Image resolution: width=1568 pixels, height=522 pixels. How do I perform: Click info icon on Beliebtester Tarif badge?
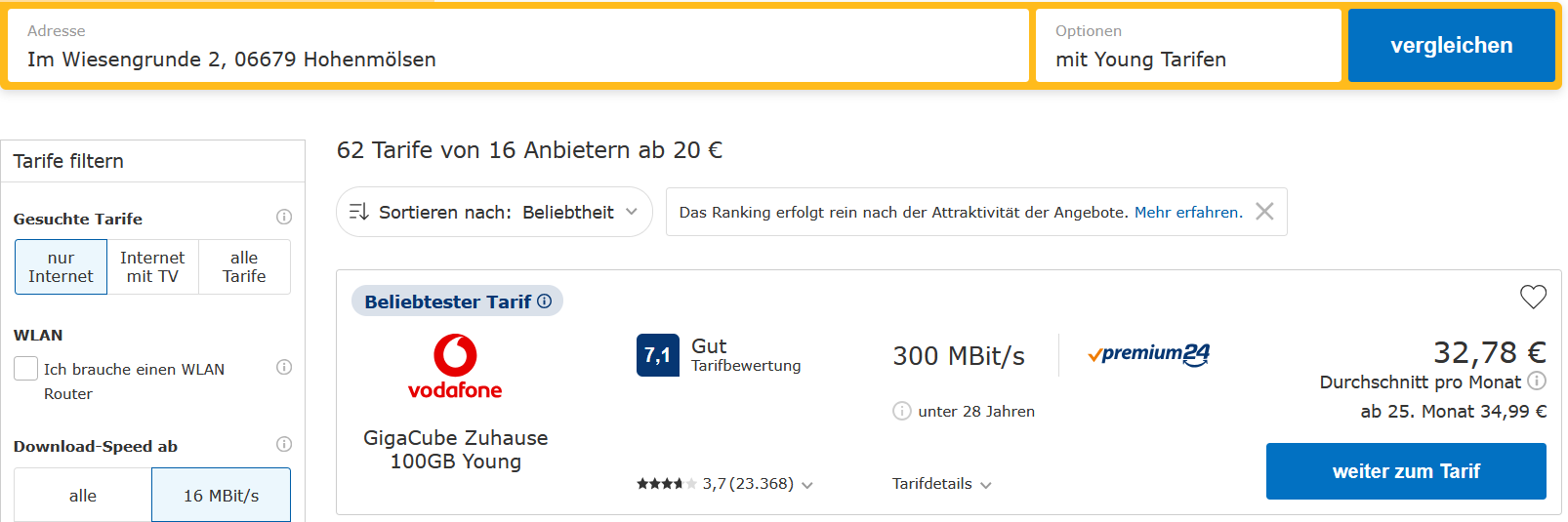(545, 301)
